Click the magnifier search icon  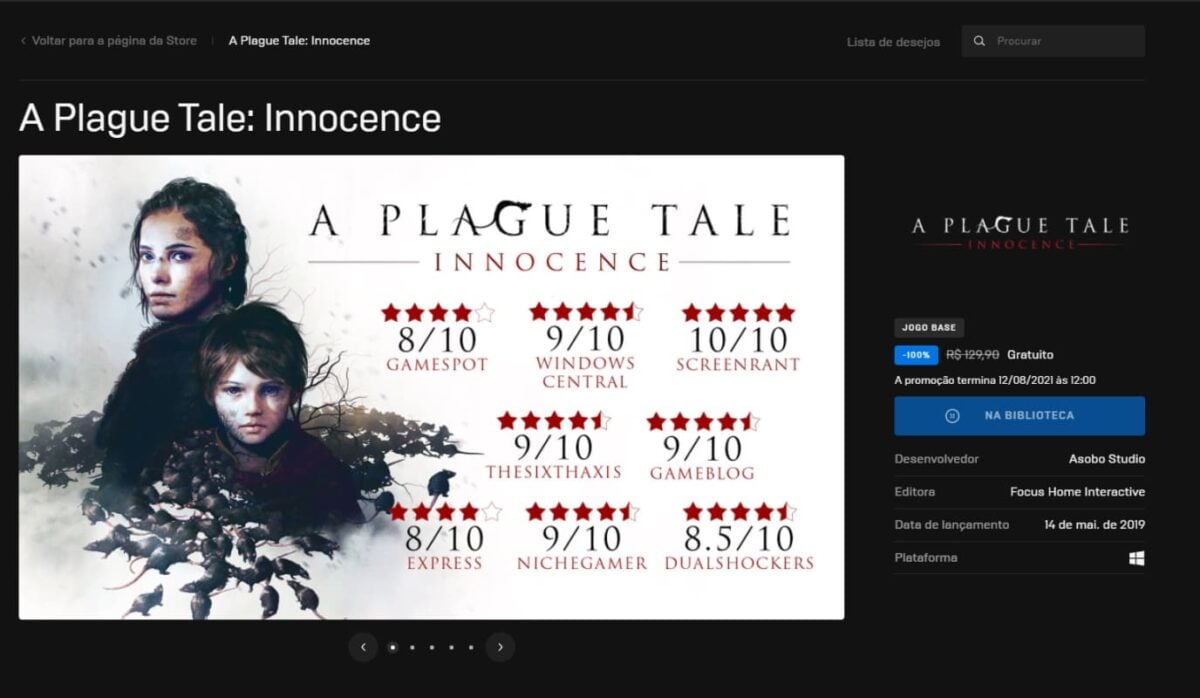[979, 41]
